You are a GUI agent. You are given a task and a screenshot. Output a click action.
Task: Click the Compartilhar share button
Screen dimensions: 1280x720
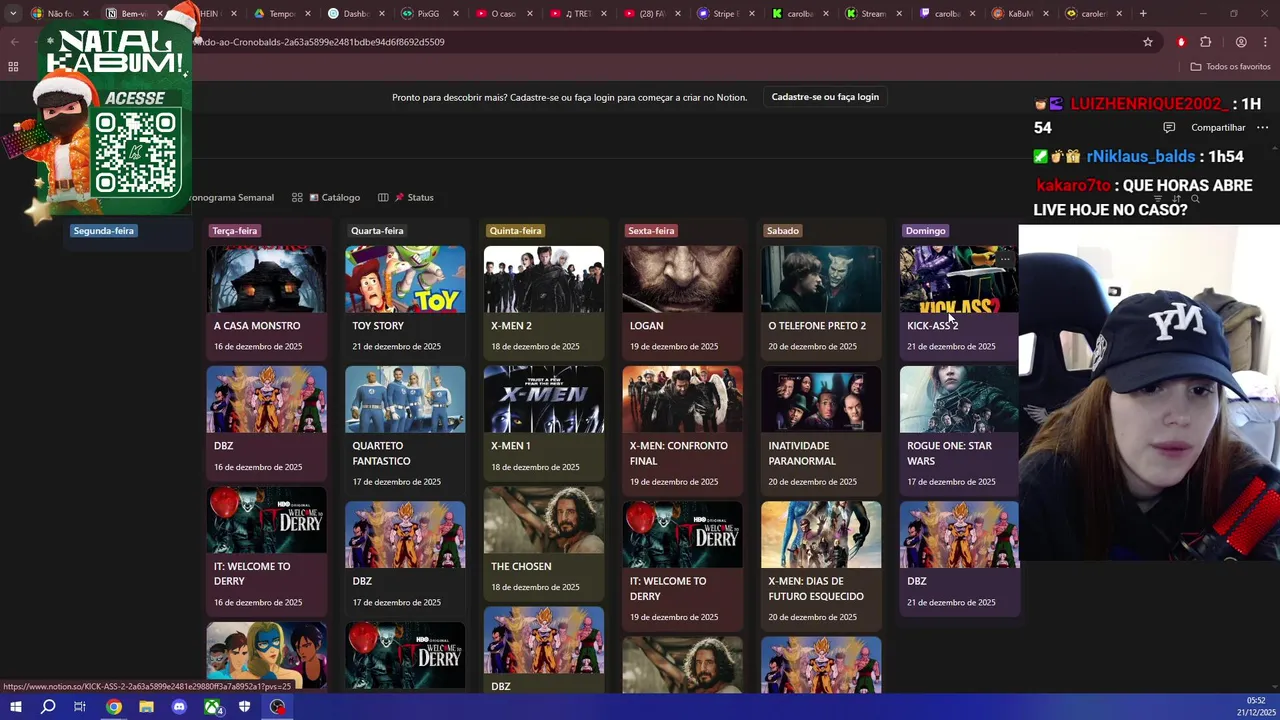click(1218, 128)
